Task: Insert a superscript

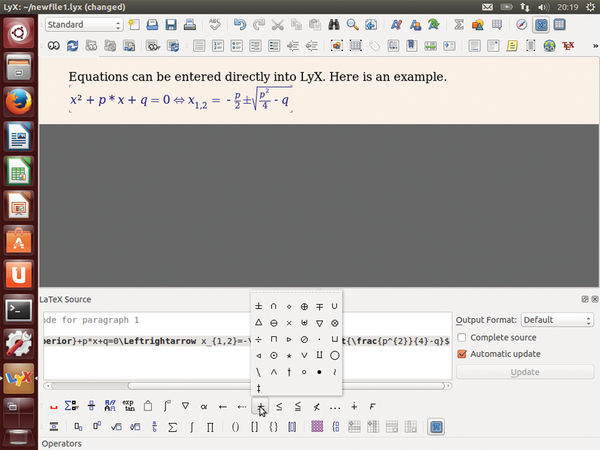Action: coord(97,427)
